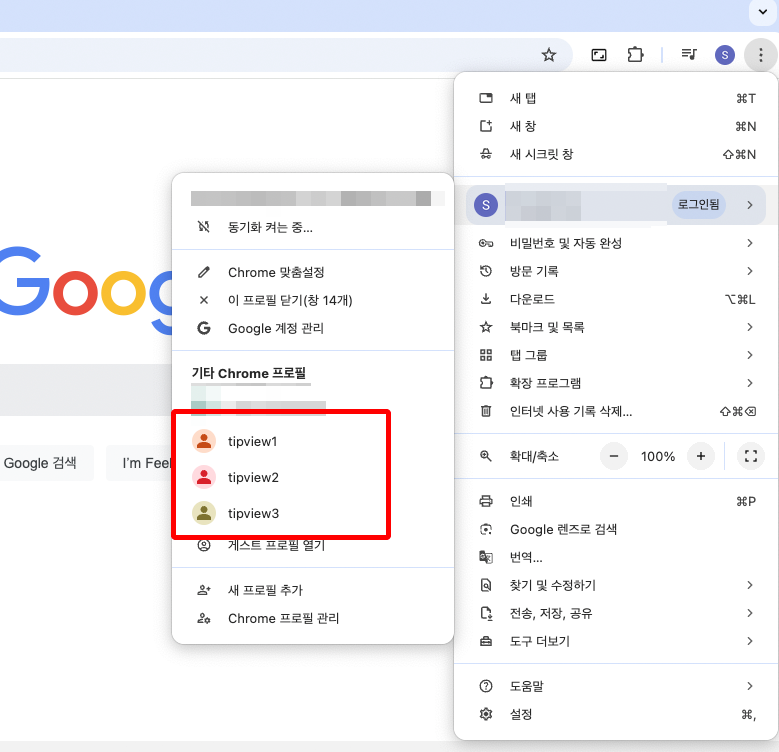779x752 pixels.
Task: Expand 전송, 저장, 공유 submenu arrow
Action: 750,613
